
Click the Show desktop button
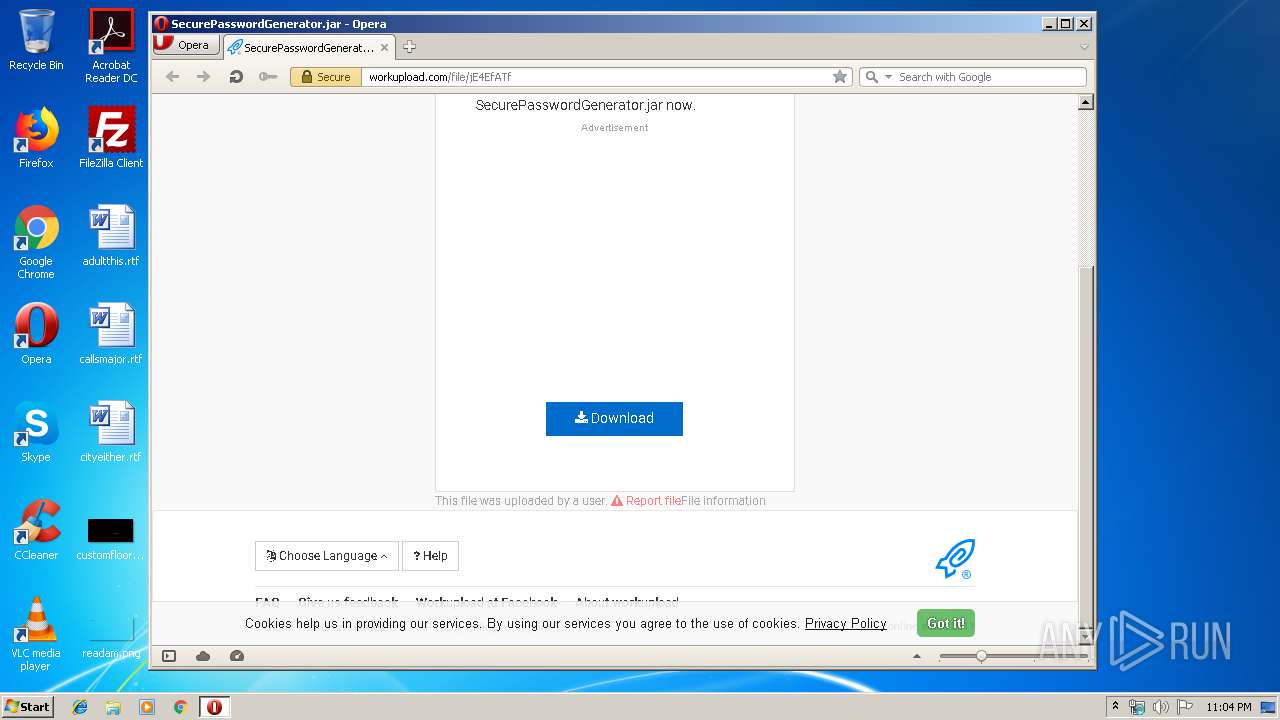[x=1268, y=707]
